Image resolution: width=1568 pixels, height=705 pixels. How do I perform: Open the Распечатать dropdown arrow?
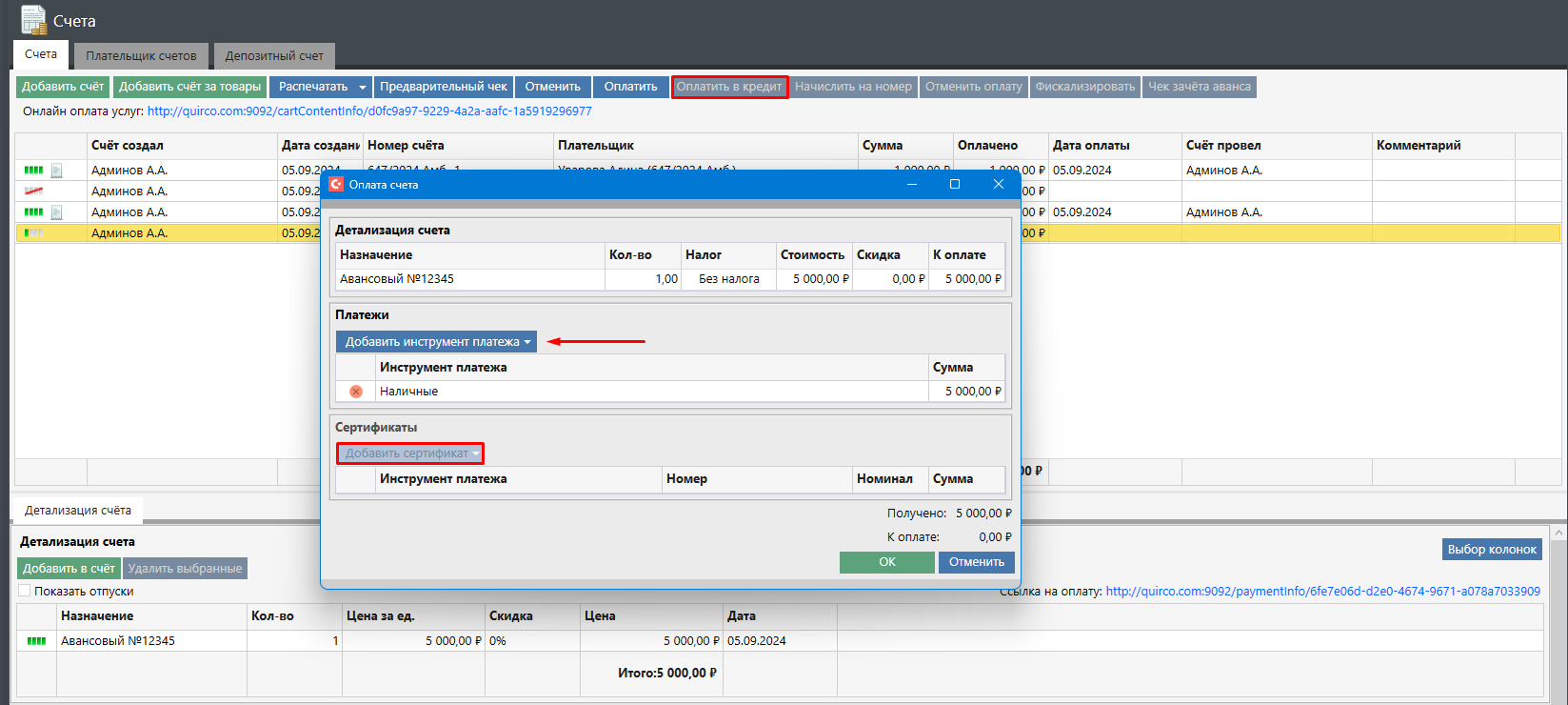click(x=363, y=88)
